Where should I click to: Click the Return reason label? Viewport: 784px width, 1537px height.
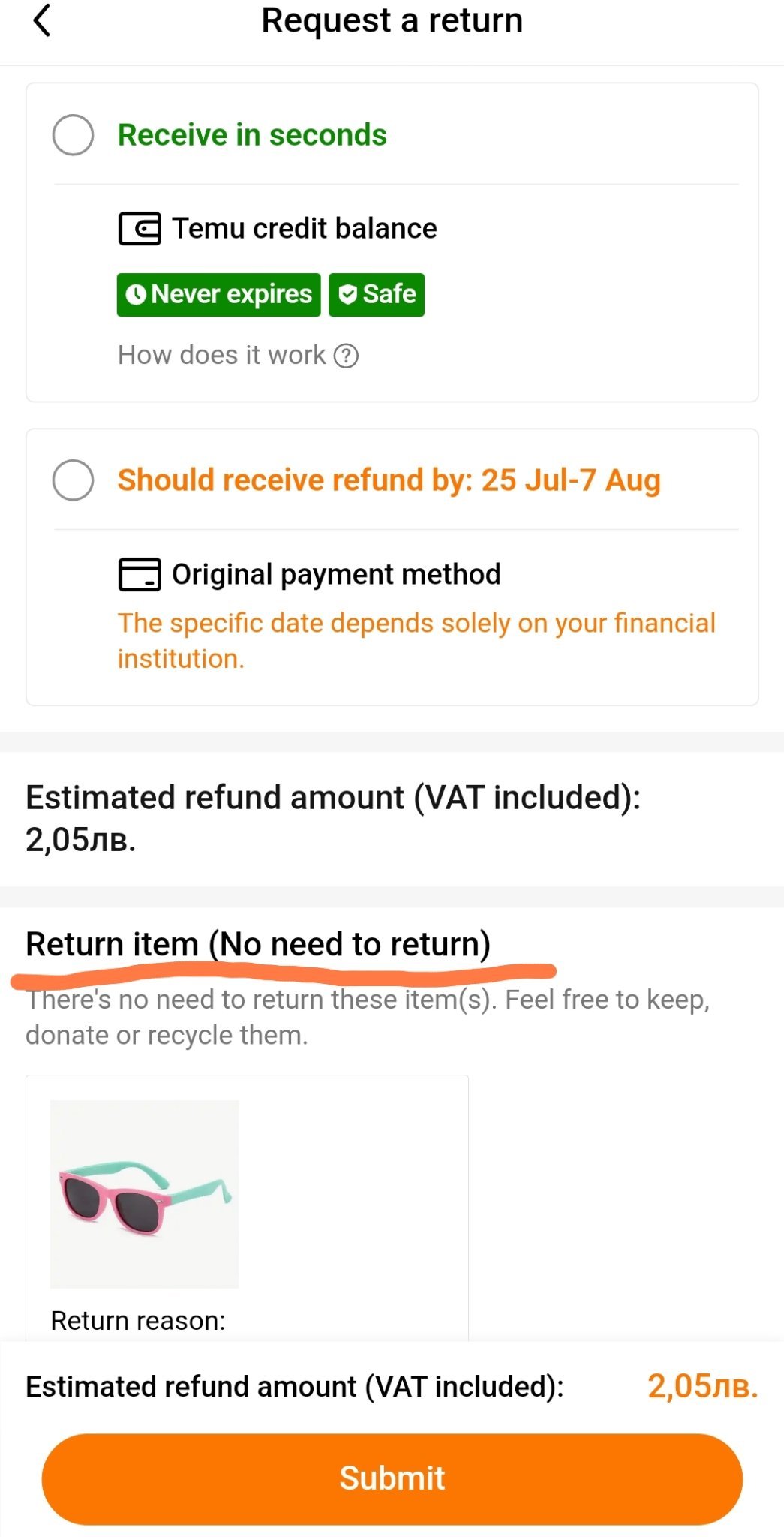coord(138,1320)
